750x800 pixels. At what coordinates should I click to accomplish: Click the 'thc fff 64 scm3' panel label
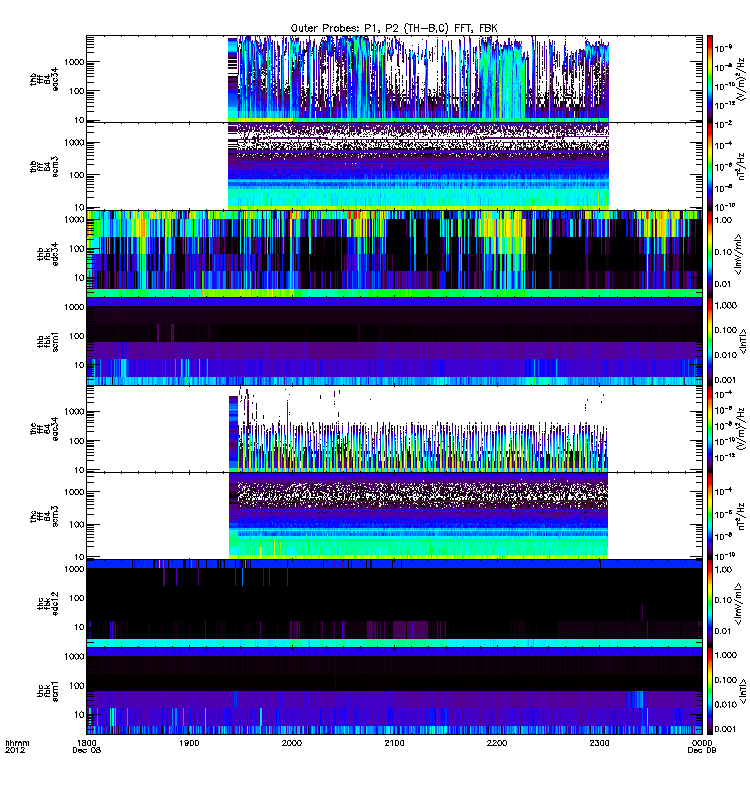click(44, 516)
